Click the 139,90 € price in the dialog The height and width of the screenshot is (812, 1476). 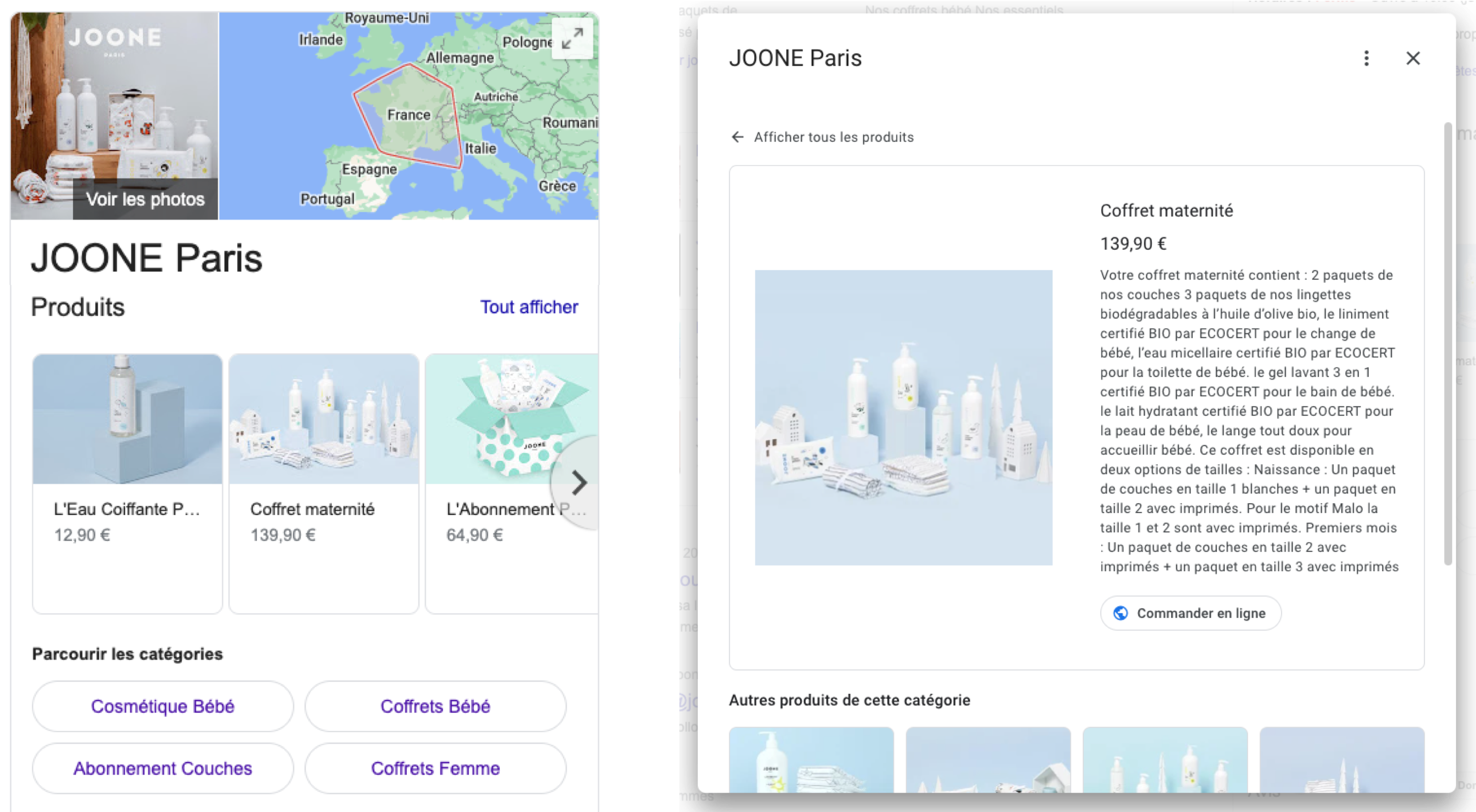[1133, 244]
